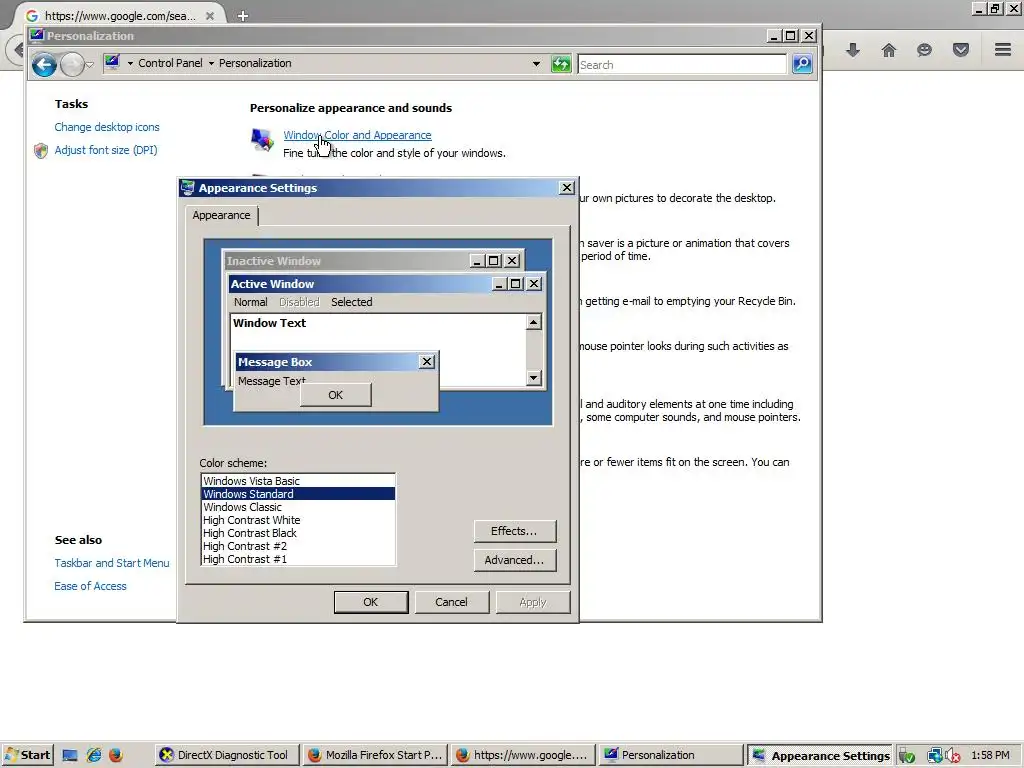Click the green Refresh icon in address bar
The height and width of the screenshot is (768, 1024).
point(560,64)
